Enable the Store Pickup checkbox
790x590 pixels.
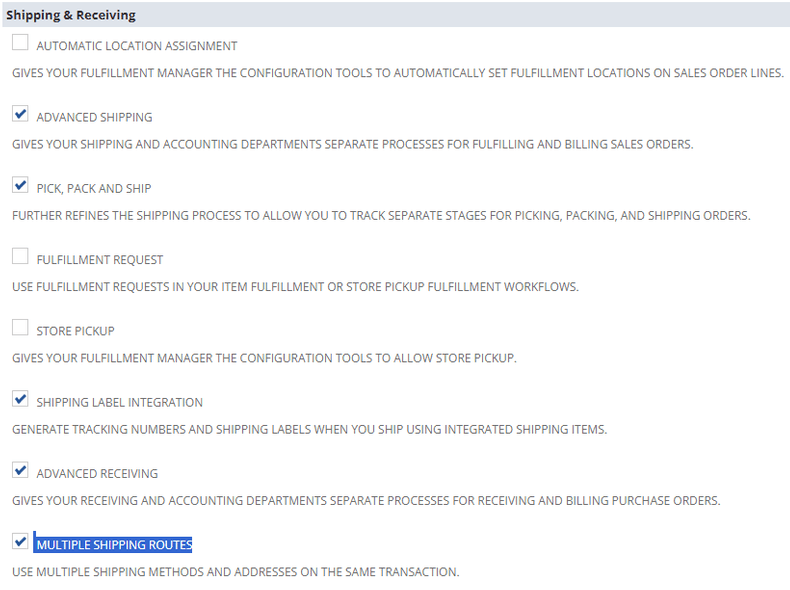[x=20, y=327]
